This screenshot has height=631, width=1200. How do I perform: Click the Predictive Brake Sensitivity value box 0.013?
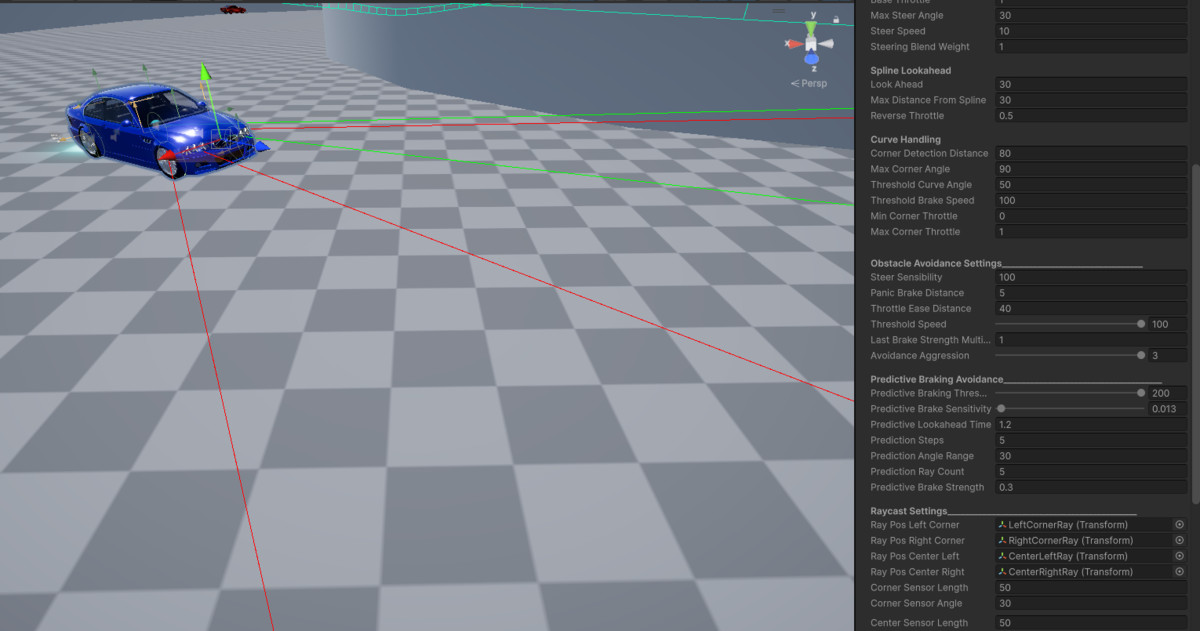tap(1168, 409)
